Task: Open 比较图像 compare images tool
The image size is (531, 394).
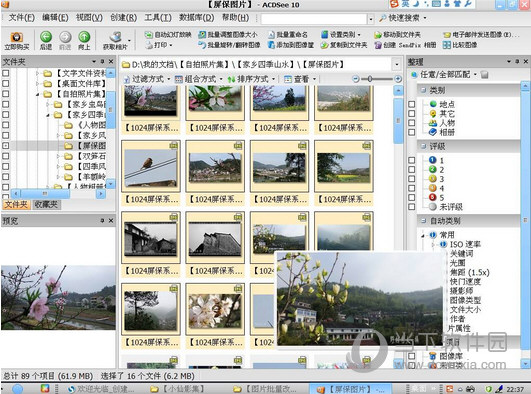Action: 460,45
